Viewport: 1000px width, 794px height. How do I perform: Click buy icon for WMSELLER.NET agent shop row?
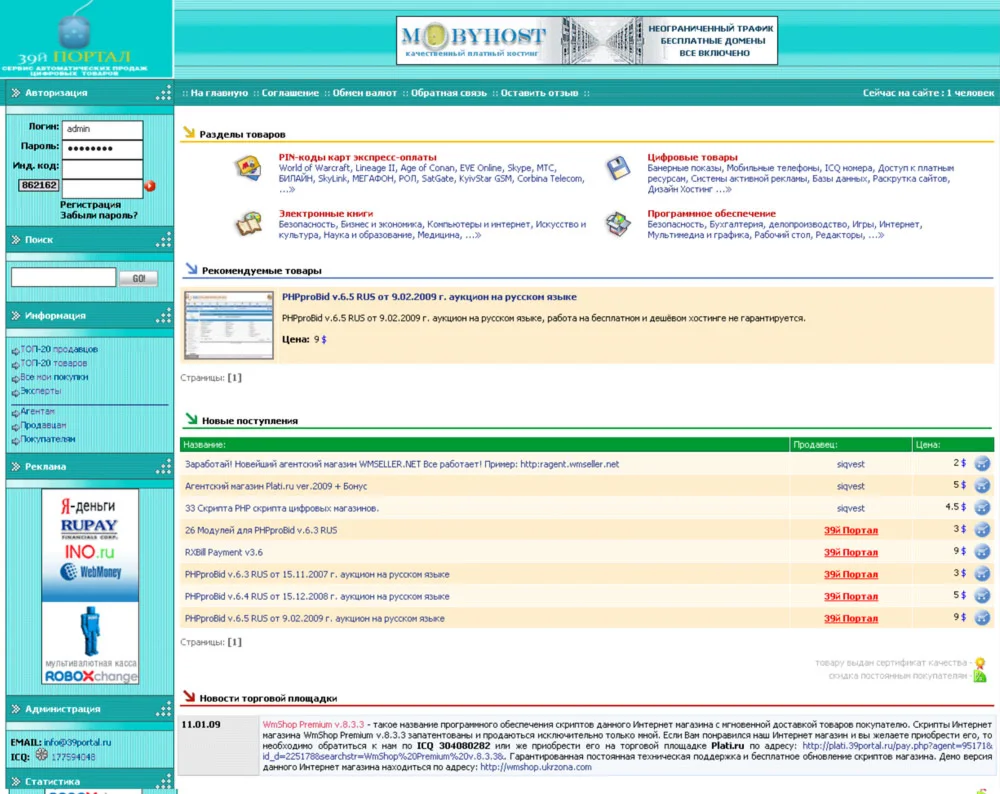pyautogui.click(x=982, y=464)
